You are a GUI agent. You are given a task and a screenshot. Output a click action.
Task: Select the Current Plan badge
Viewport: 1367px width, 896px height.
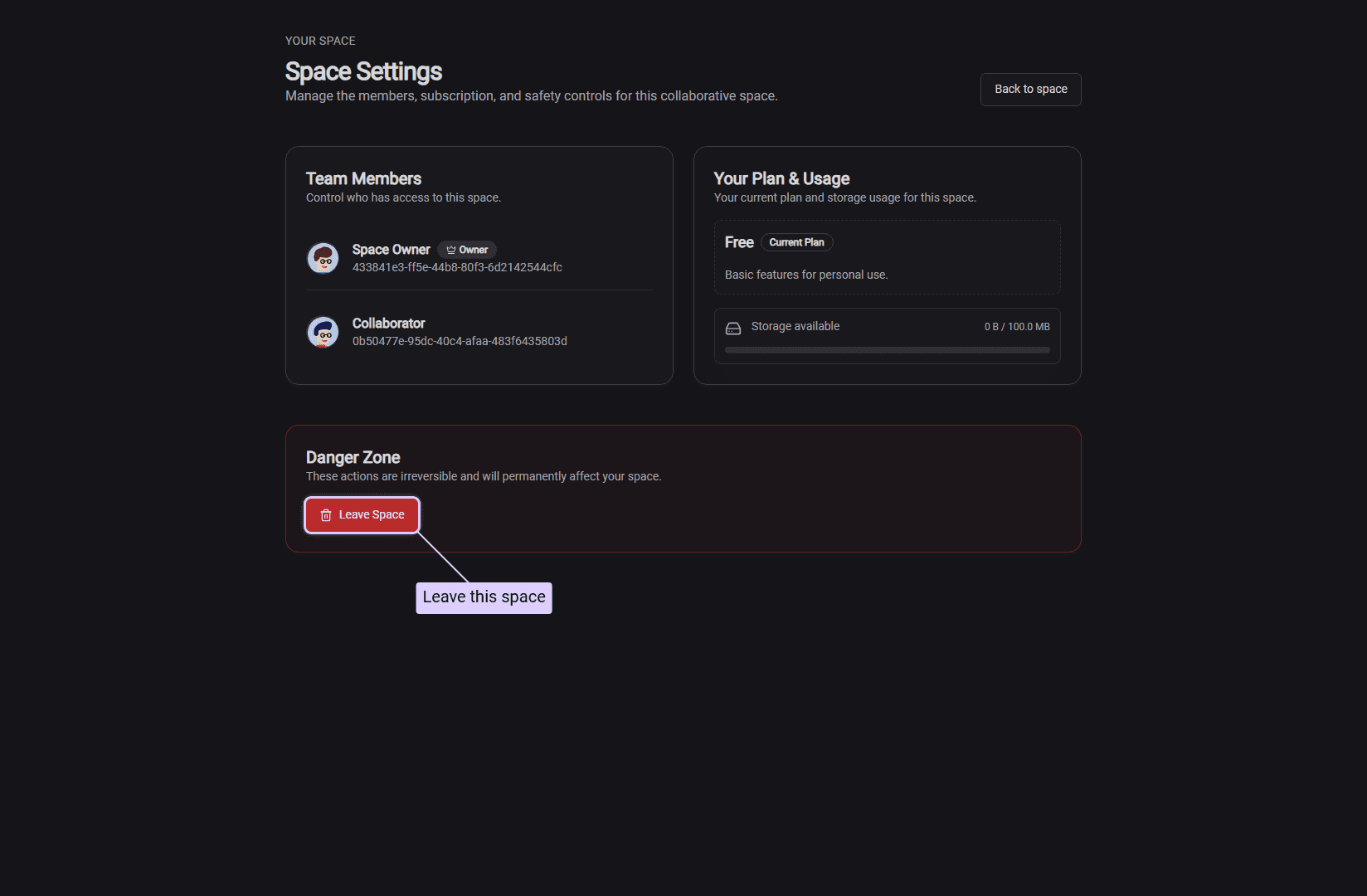(x=796, y=242)
